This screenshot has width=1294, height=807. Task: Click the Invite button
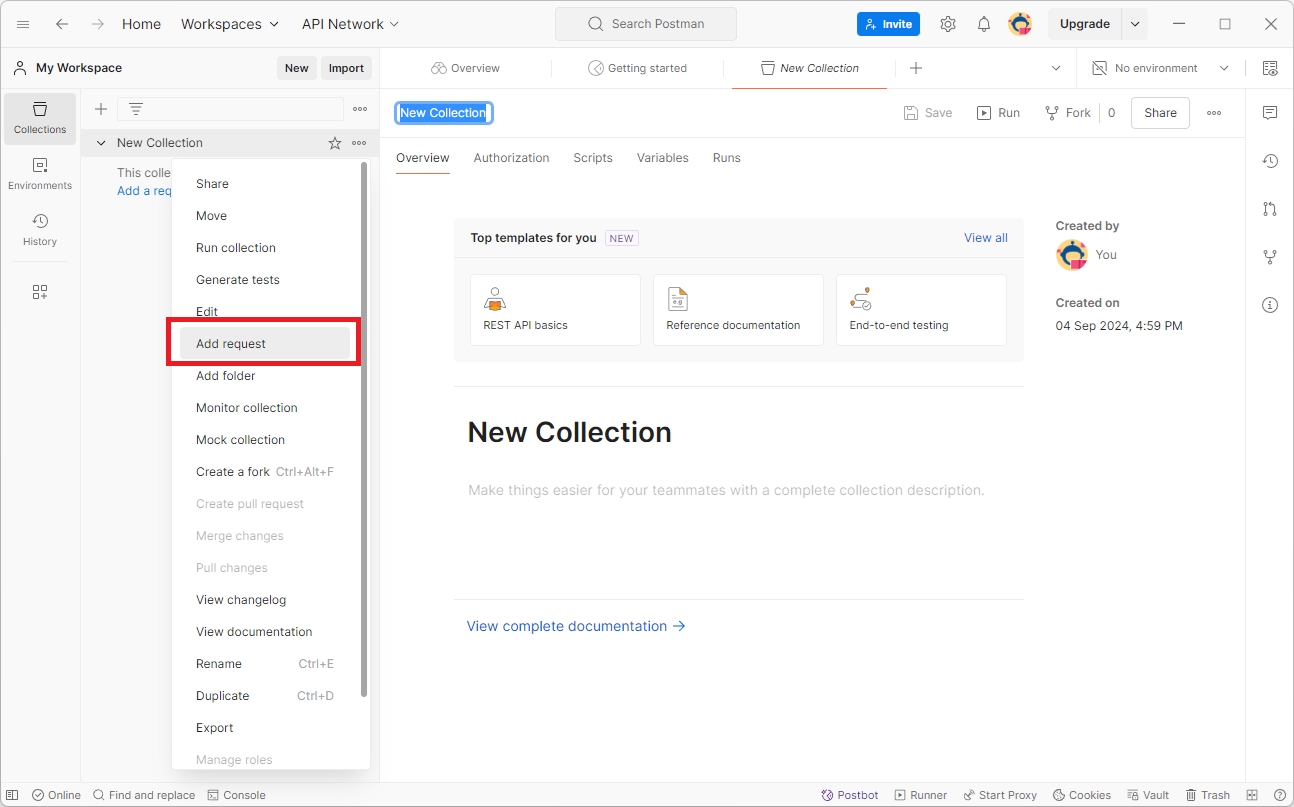(888, 24)
